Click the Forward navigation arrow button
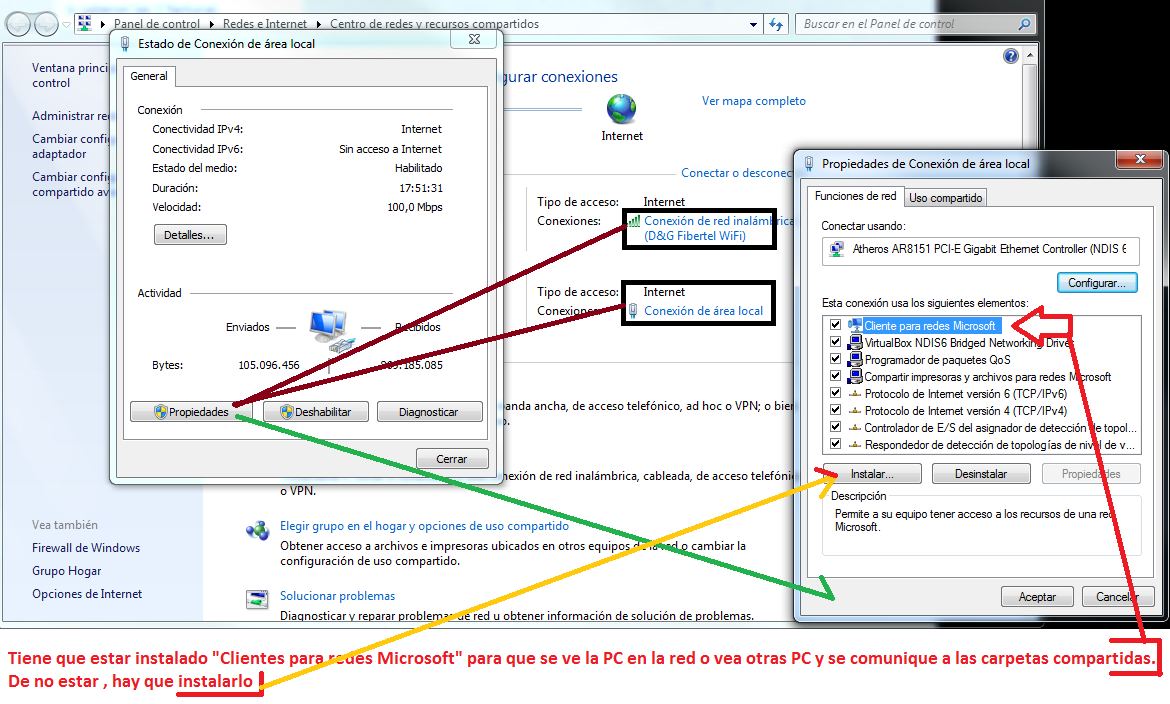 pos(46,23)
